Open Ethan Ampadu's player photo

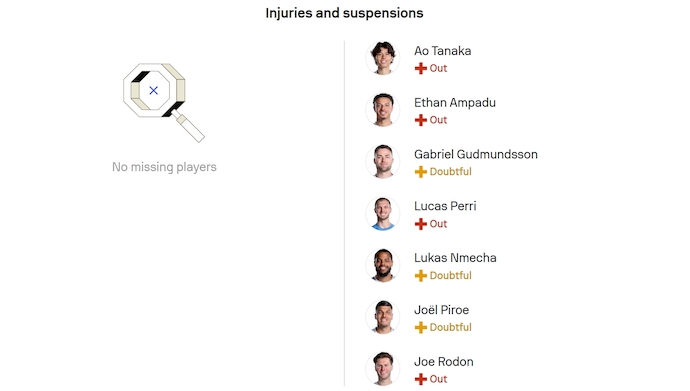[383, 110]
